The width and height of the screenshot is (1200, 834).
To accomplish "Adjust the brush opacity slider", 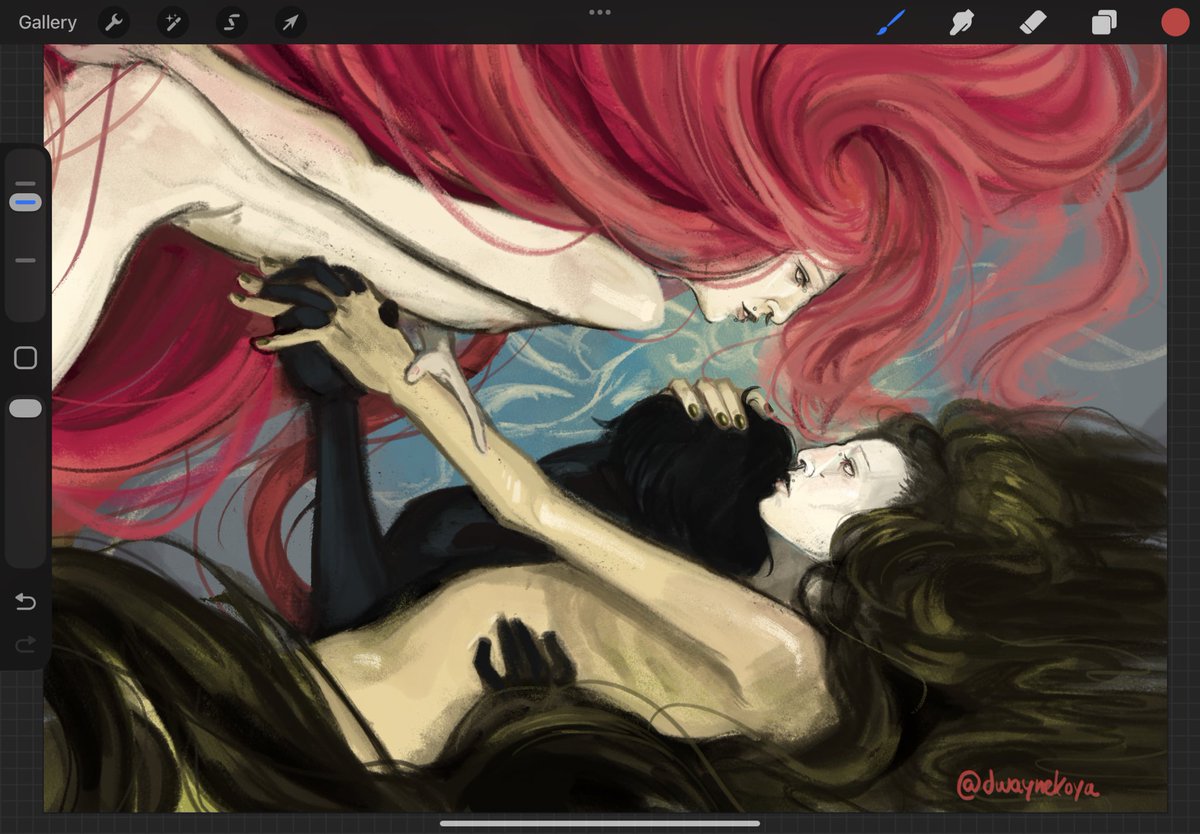I will tap(25, 408).
